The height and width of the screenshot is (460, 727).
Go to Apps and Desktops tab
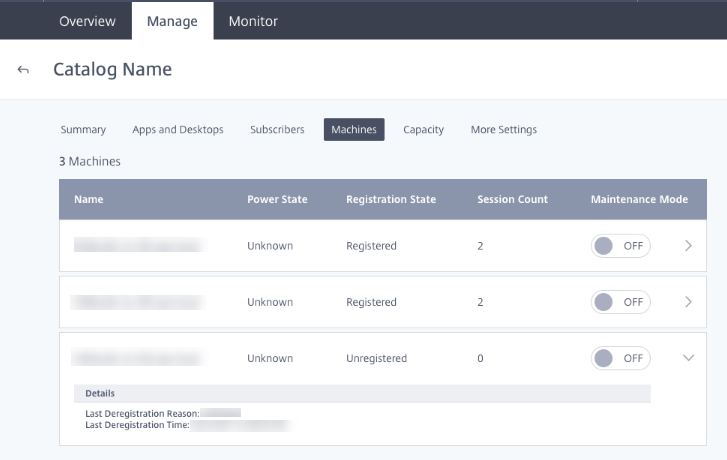(x=178, y=130)
